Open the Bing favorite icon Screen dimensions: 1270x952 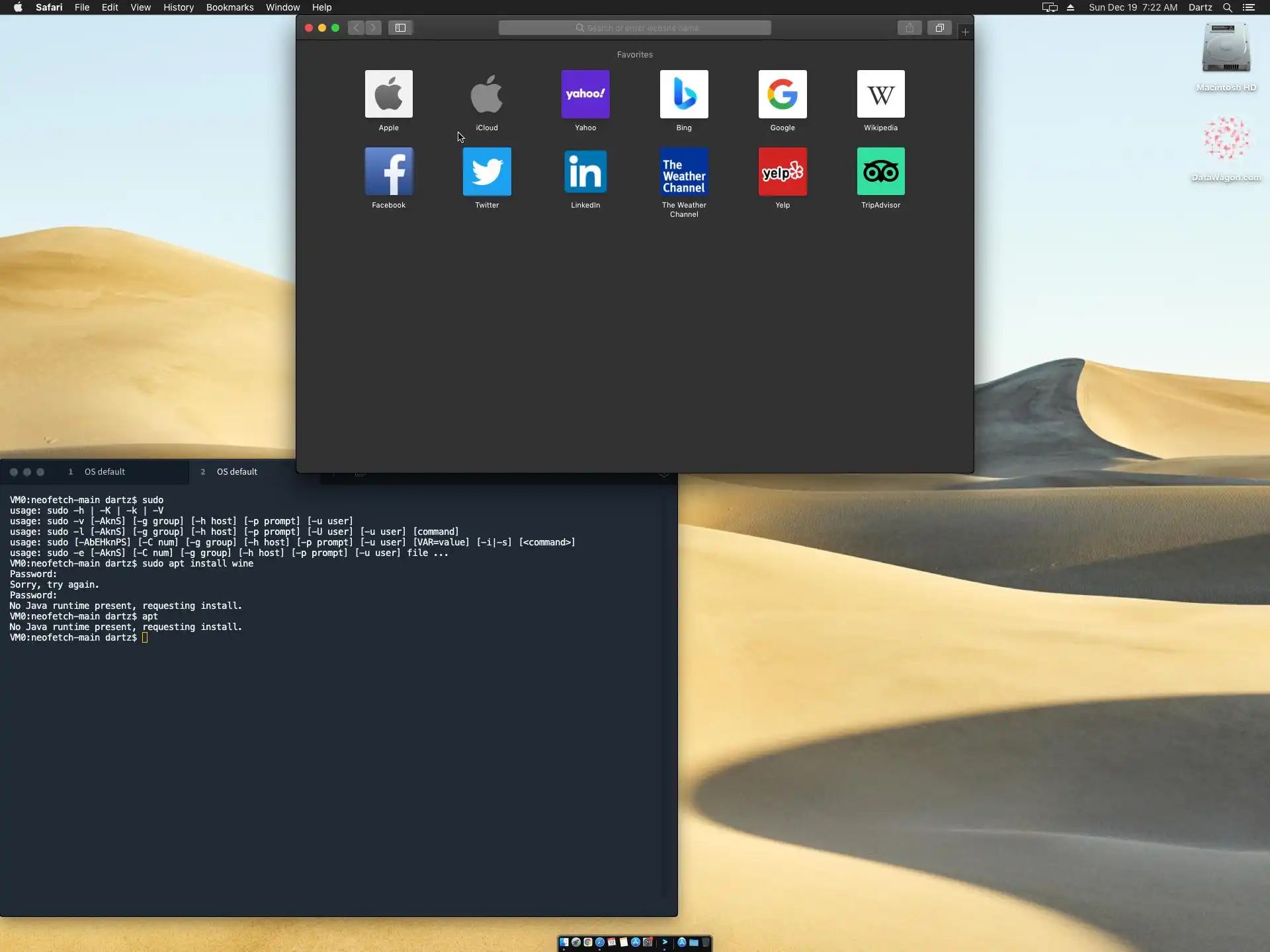pos(683,94)
